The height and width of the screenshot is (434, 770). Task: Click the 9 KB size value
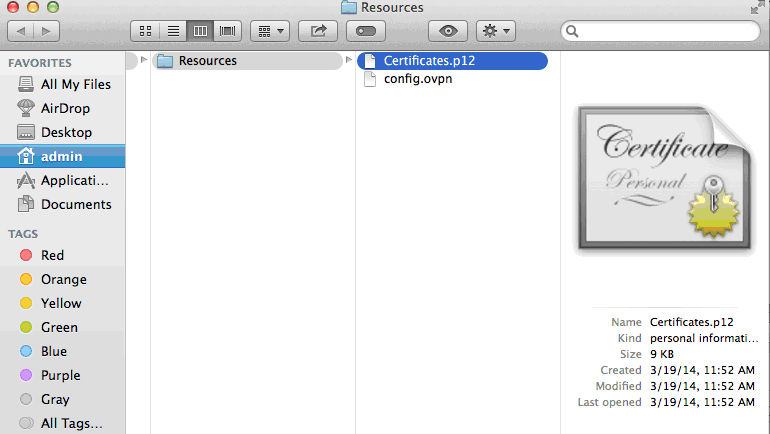pyautogui.click(x=662, y=354)
